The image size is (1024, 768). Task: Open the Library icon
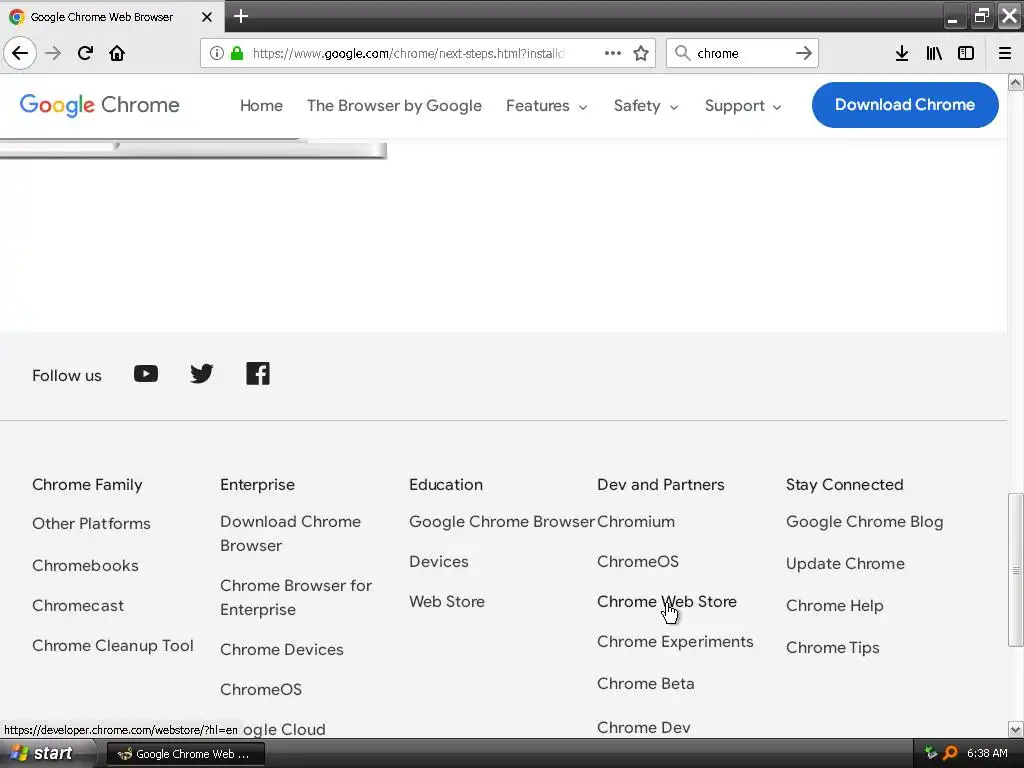(x=934, y=53)
